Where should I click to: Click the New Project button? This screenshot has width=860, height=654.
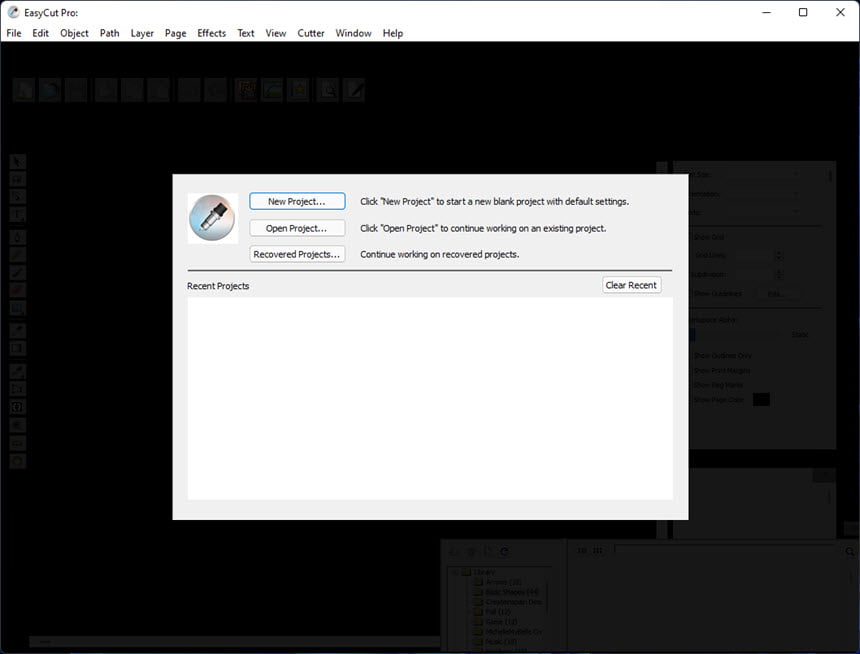coord(297,201)
